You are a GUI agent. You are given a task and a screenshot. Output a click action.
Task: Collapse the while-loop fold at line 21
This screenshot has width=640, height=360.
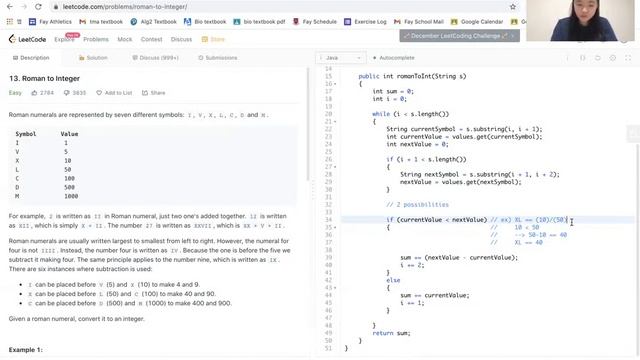(336, 122)
